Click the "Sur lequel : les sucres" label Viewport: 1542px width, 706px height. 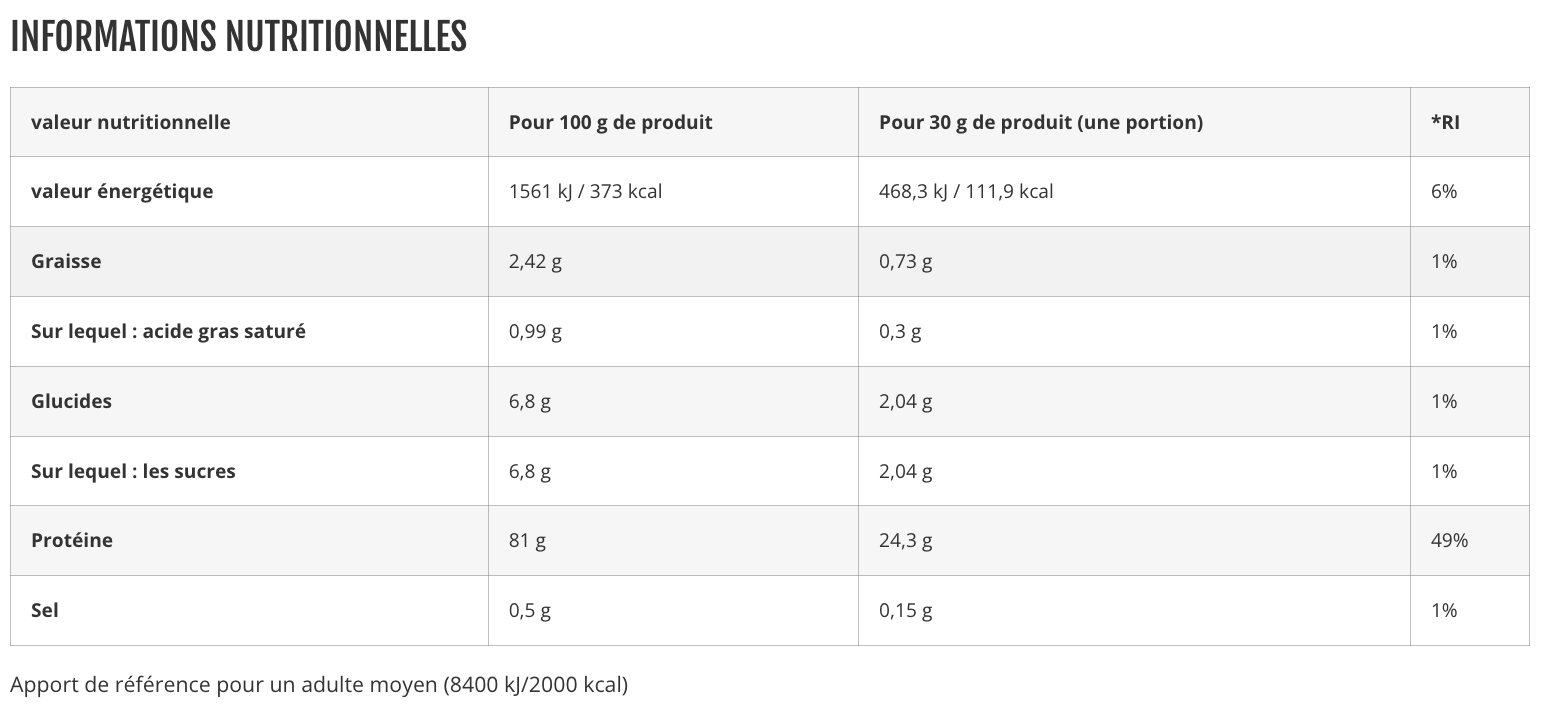[133, 471]
